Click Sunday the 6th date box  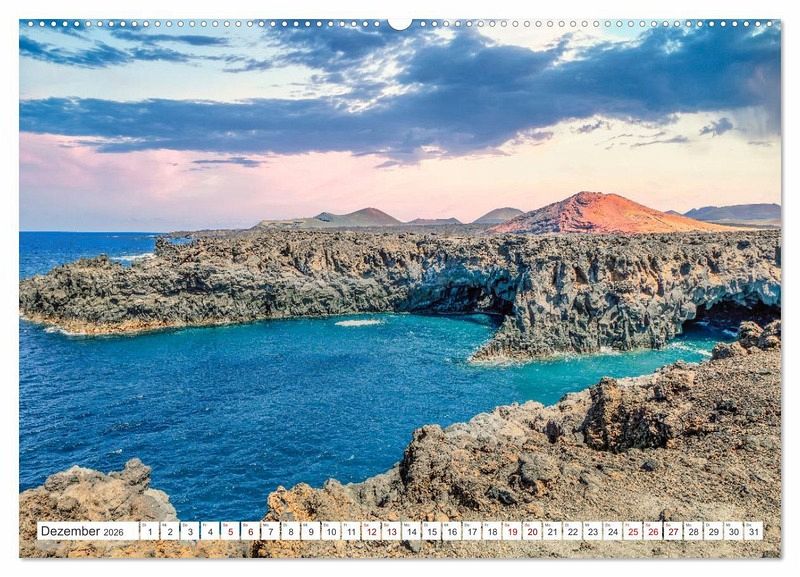[250, 531]
